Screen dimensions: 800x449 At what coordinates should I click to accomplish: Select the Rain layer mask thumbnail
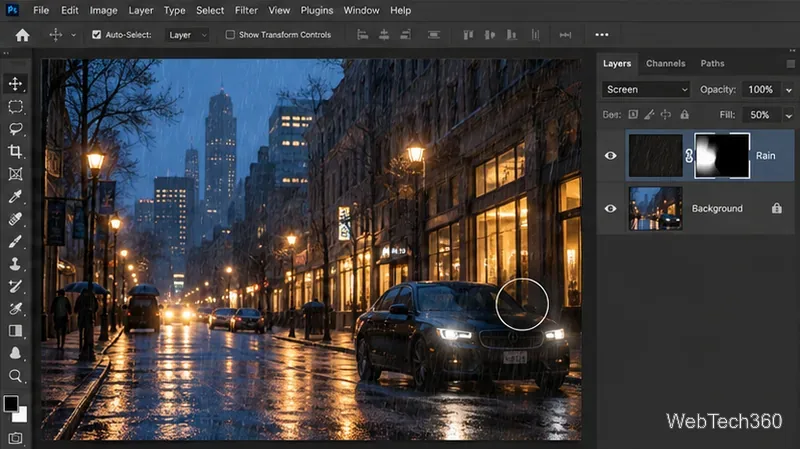(x=722, y=156)
